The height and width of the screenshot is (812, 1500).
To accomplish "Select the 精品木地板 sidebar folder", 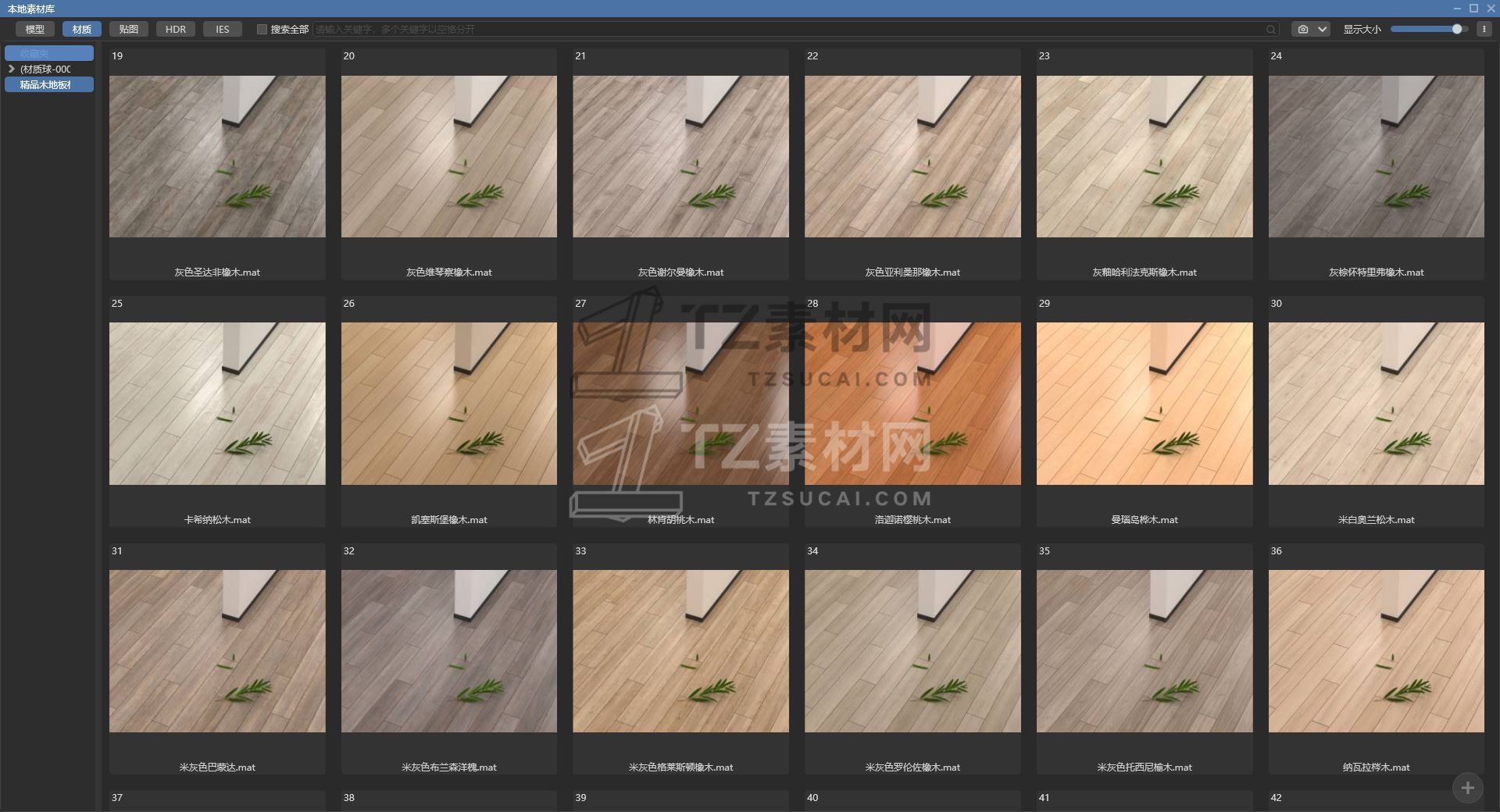I will [x=49, y=84].
